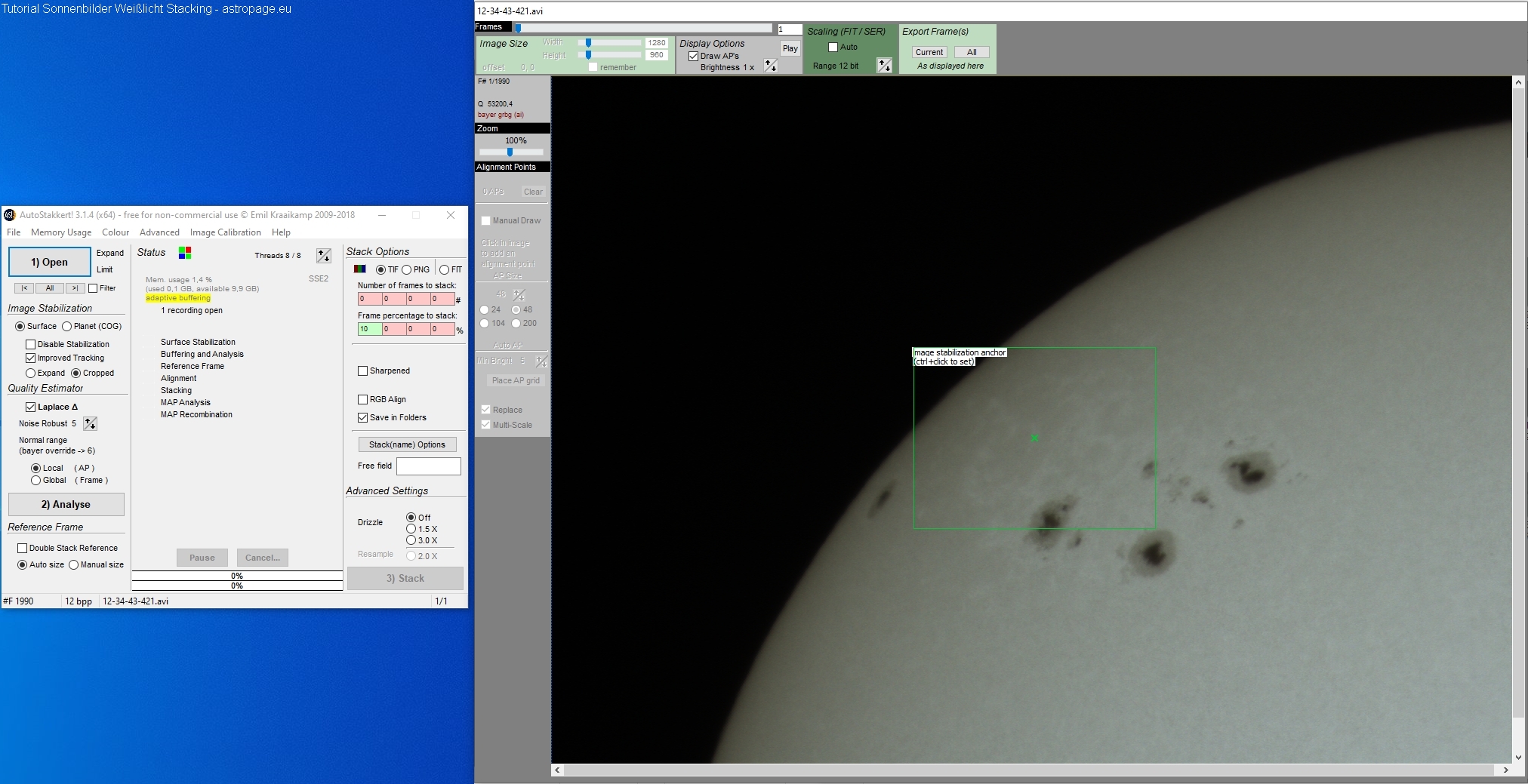Select Planet (COG) stabilization mode
Image resolution: width=1528 pixels, height=784 pixels.
[x=66, y=326]
